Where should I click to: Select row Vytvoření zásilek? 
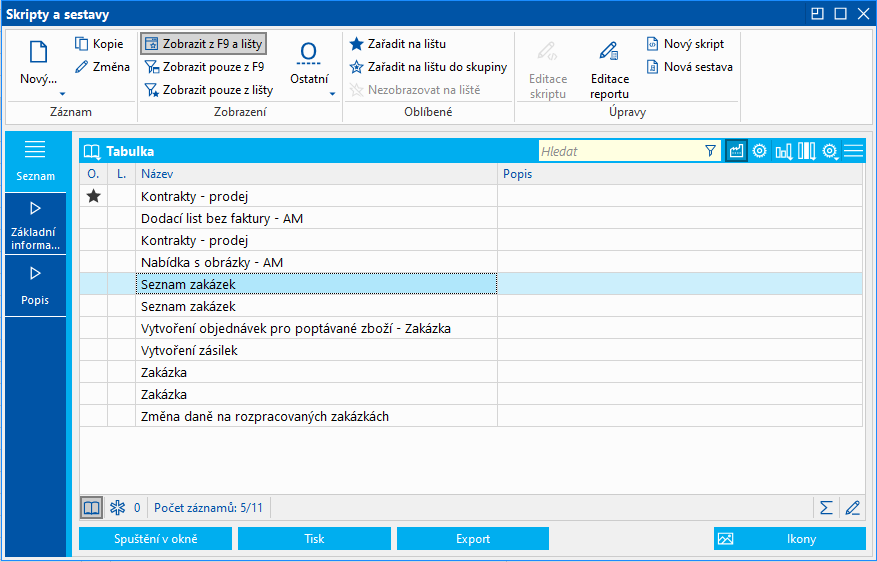[470, 350]
